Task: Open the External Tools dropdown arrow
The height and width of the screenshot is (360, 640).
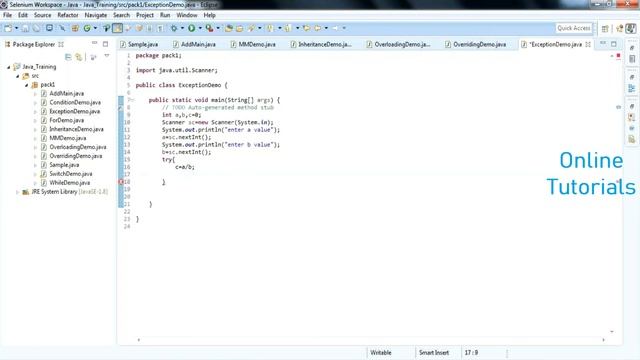Action: coord(218,28)
